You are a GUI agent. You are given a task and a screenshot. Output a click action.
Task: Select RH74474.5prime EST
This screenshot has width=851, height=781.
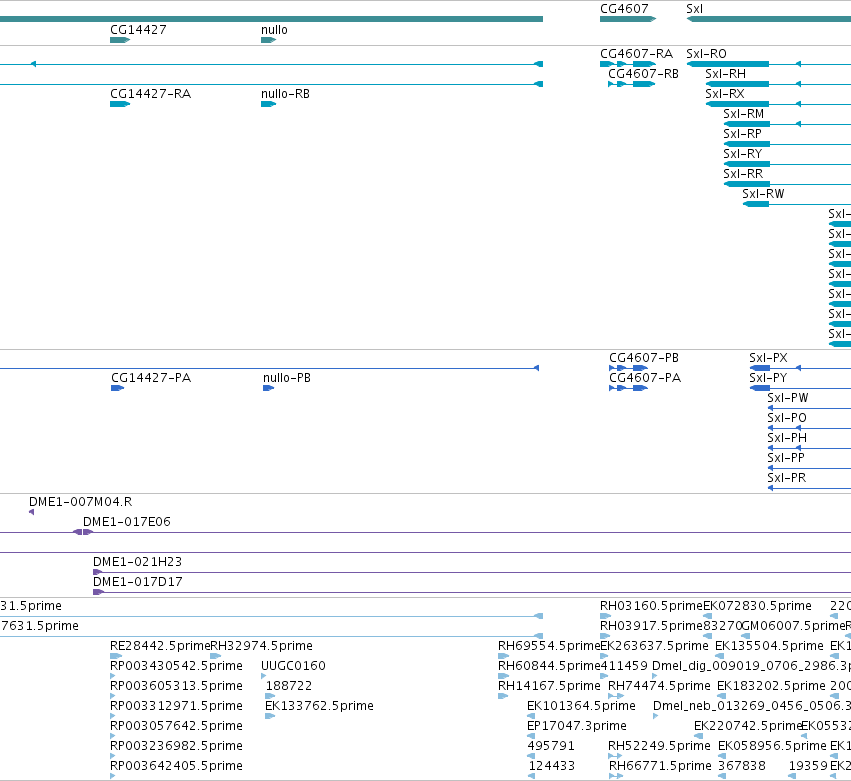point(617,696)
